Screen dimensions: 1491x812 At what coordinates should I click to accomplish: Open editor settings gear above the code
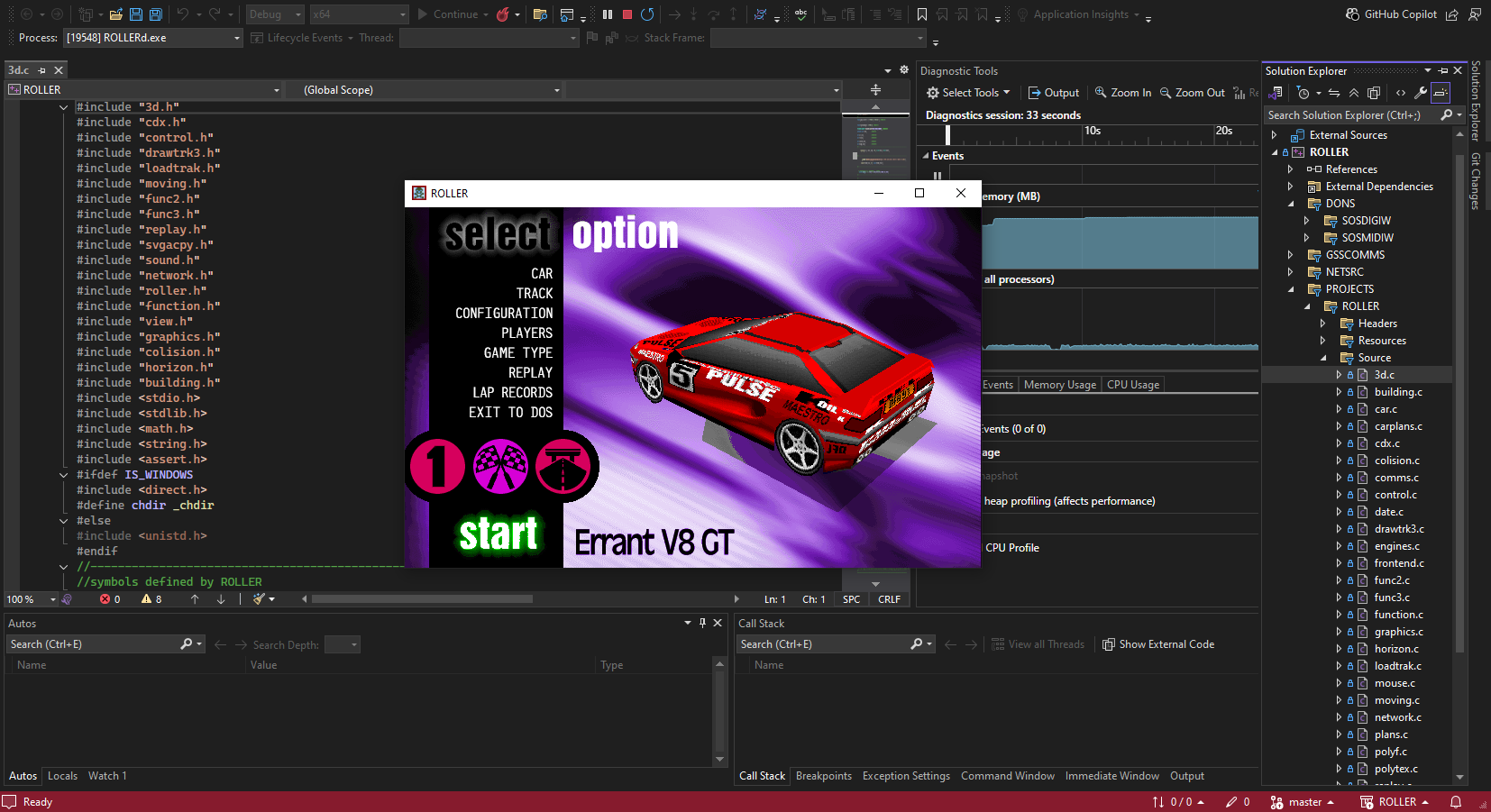tap(904, 69)
